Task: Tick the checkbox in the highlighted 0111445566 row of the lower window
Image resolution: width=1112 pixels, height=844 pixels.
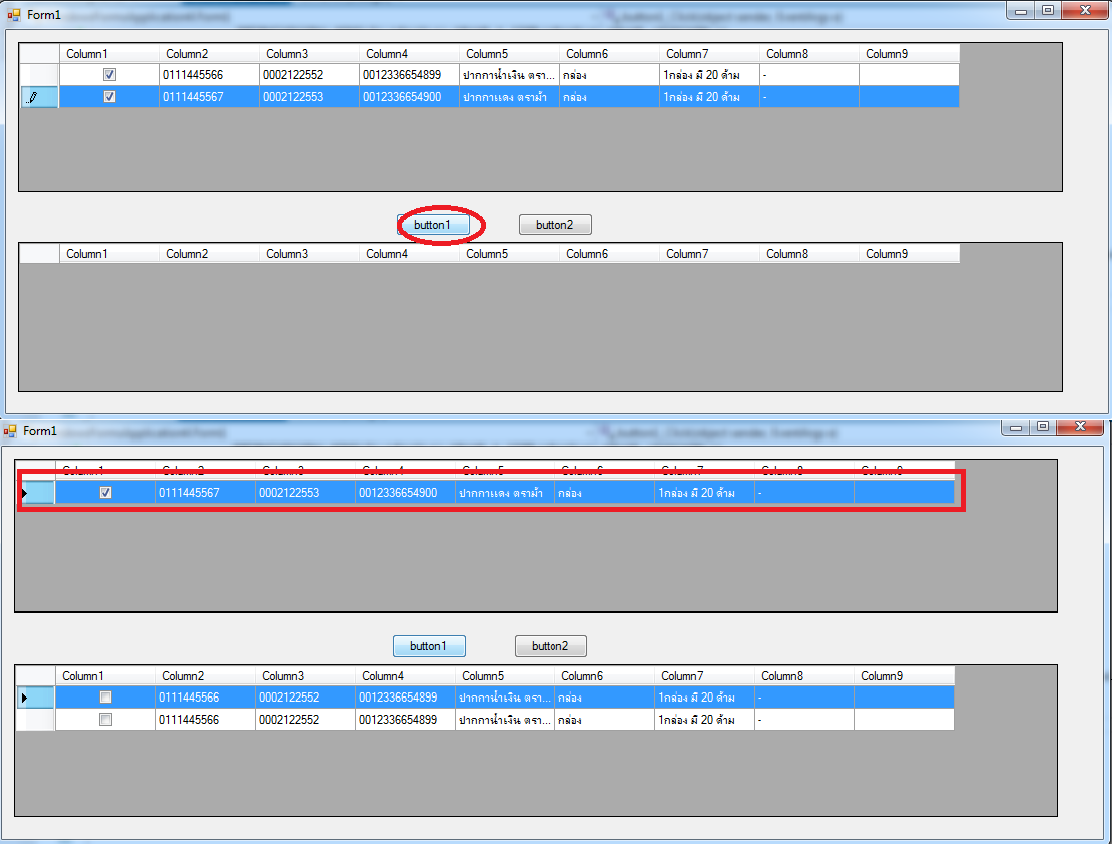Action: [105, 698]
